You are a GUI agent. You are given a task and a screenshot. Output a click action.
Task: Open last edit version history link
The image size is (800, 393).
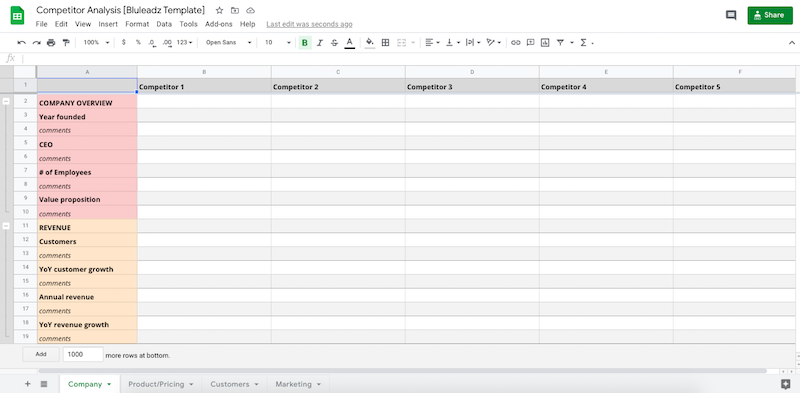pos(309,24)
